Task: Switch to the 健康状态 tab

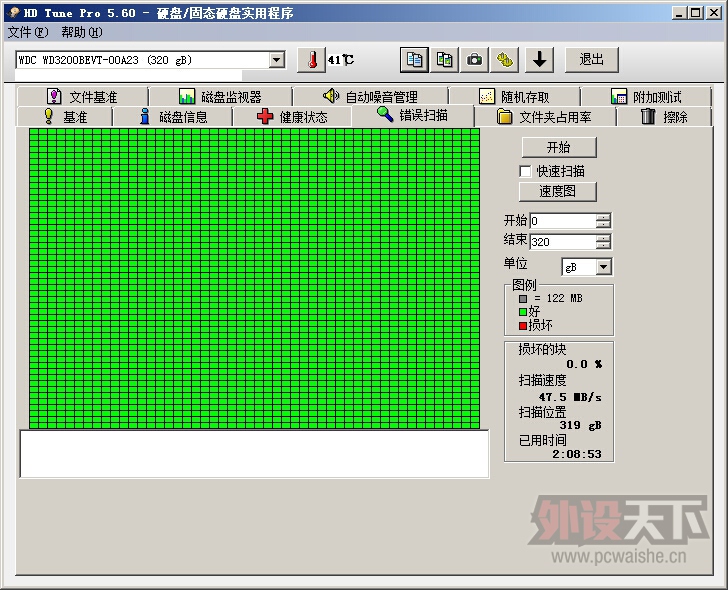Action: 292,117
